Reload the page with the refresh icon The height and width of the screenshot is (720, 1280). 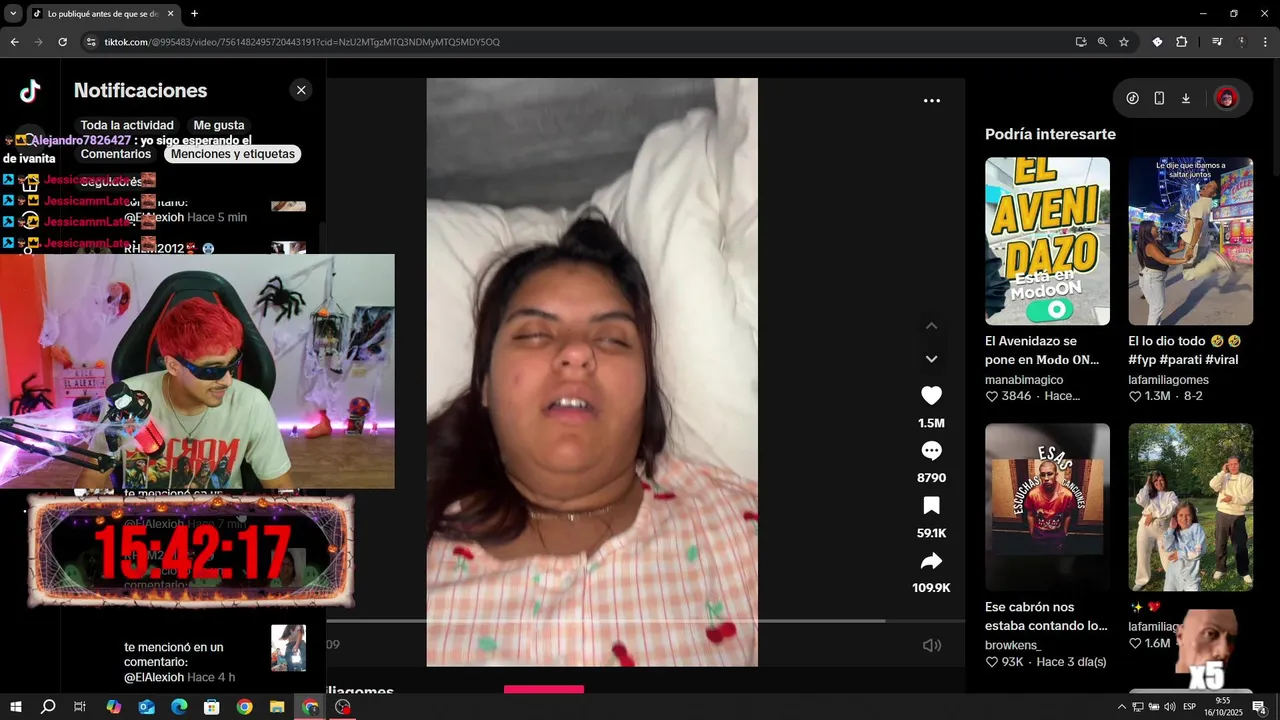[x=62, y=42]
